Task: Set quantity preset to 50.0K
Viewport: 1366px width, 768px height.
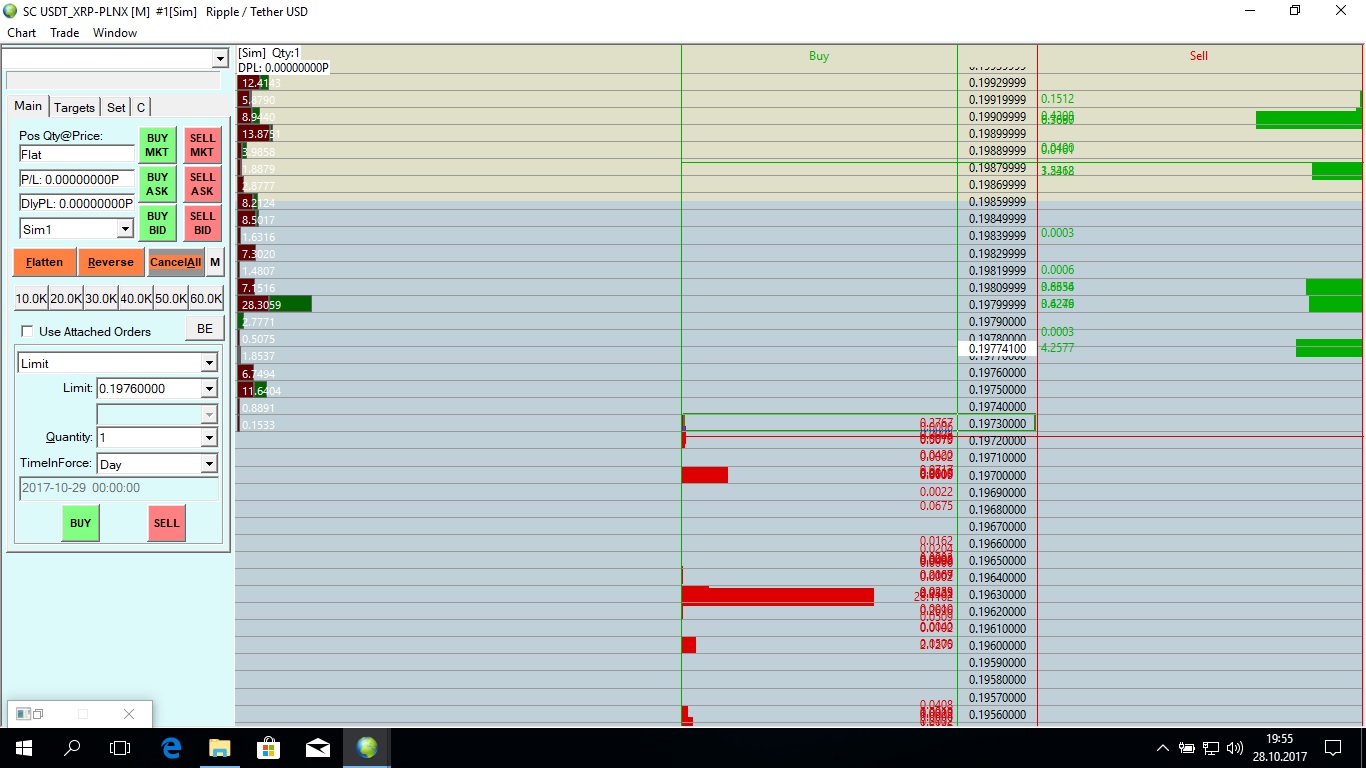Action: tap(171, 298)
